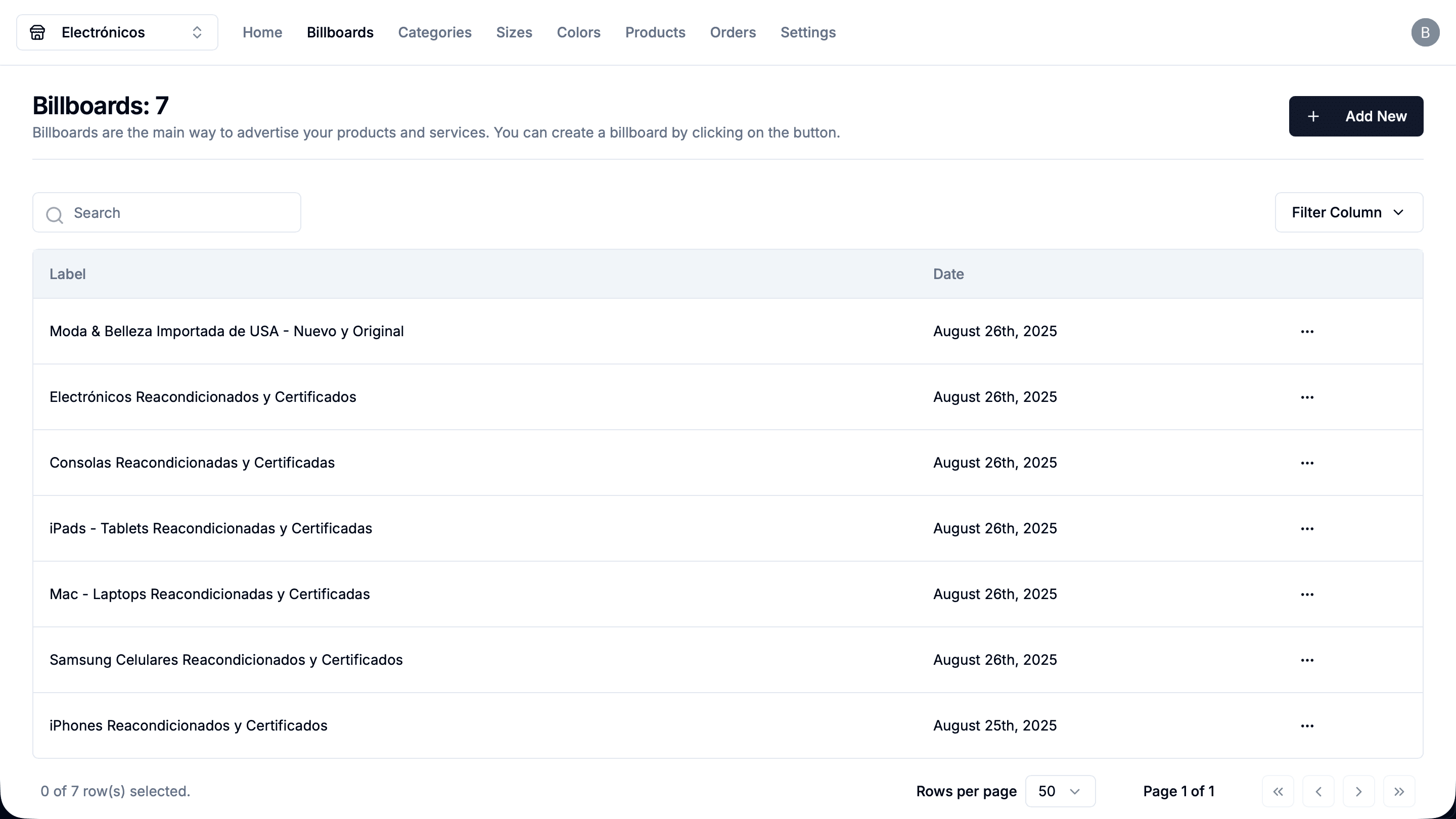Open three-dot menu for Consolas Reacondicionadas row

pos(1307,463)
